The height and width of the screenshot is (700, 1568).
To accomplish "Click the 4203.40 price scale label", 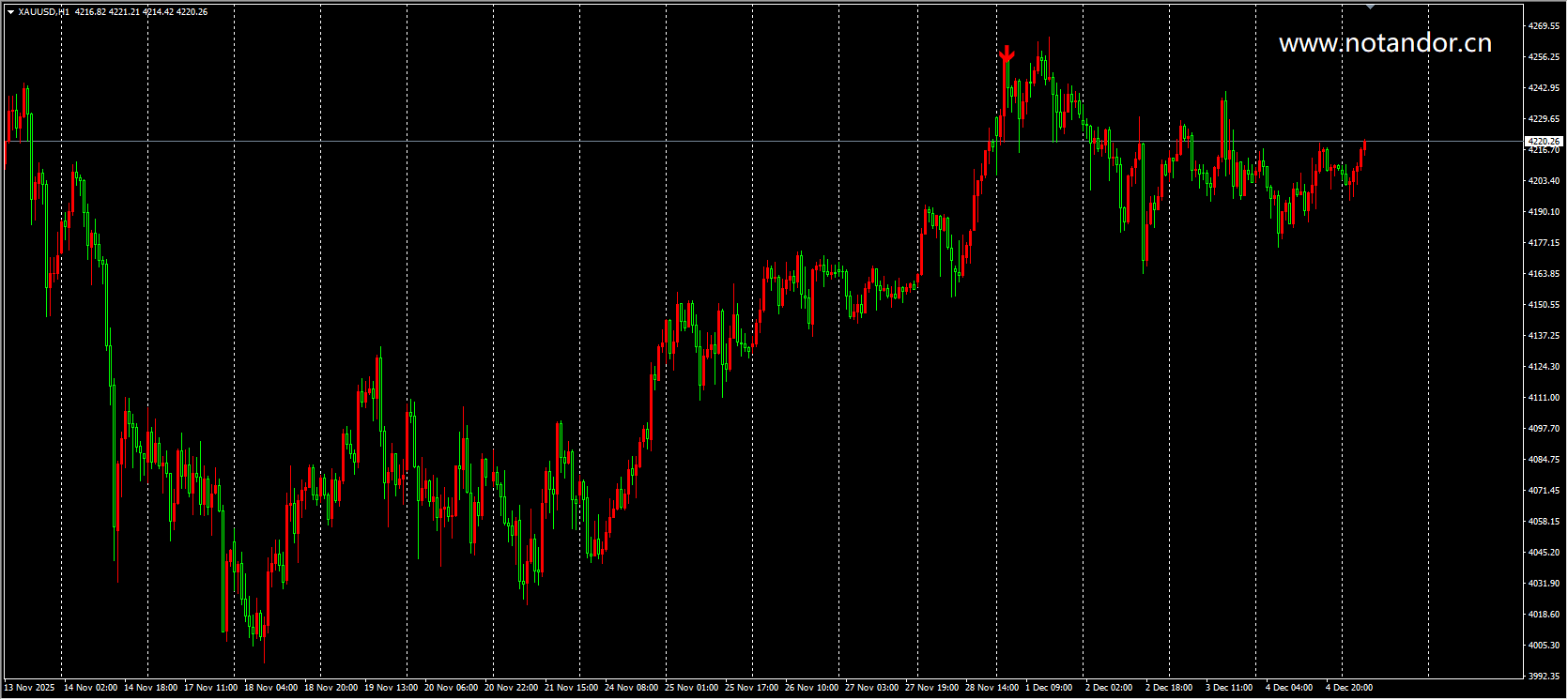I will click(1544, 181).
